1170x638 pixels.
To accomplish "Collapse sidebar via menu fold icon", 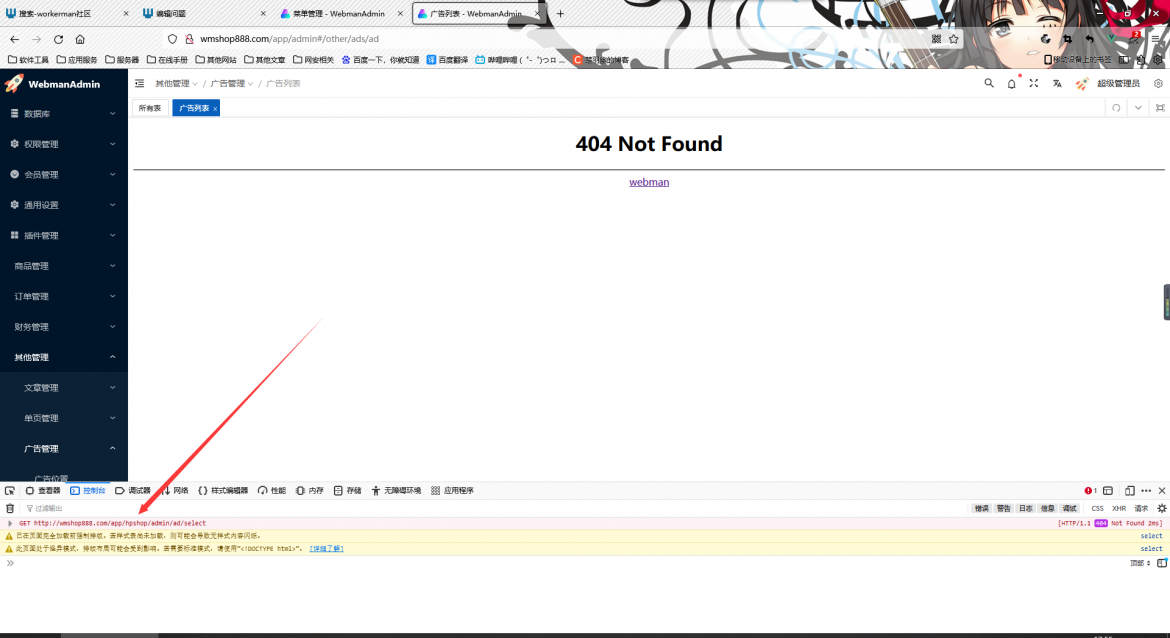I will pyautogui.click(x=140, y=84).
